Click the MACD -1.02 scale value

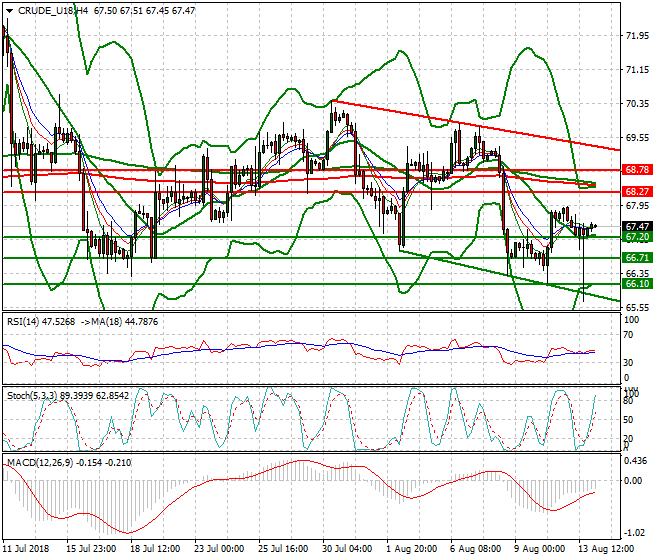click(x=635, y=533)
